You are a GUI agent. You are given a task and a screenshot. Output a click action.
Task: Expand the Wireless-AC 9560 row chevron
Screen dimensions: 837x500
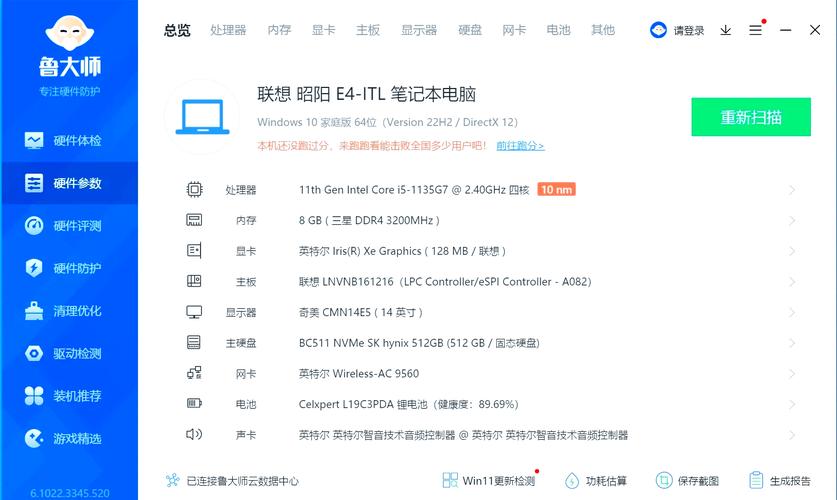(x=792, y=374)
